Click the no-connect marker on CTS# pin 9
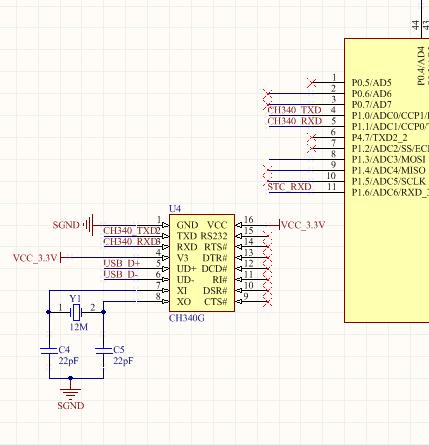 [268, 302]
